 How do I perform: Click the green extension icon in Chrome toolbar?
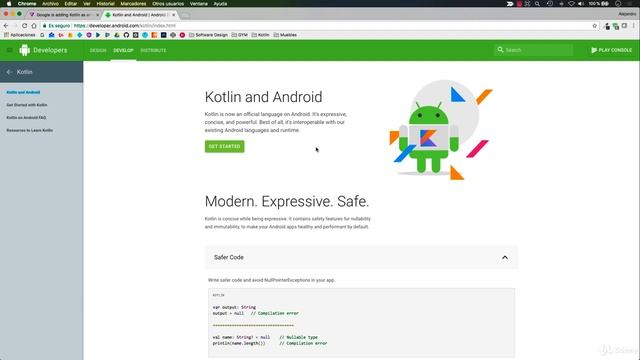616,26
